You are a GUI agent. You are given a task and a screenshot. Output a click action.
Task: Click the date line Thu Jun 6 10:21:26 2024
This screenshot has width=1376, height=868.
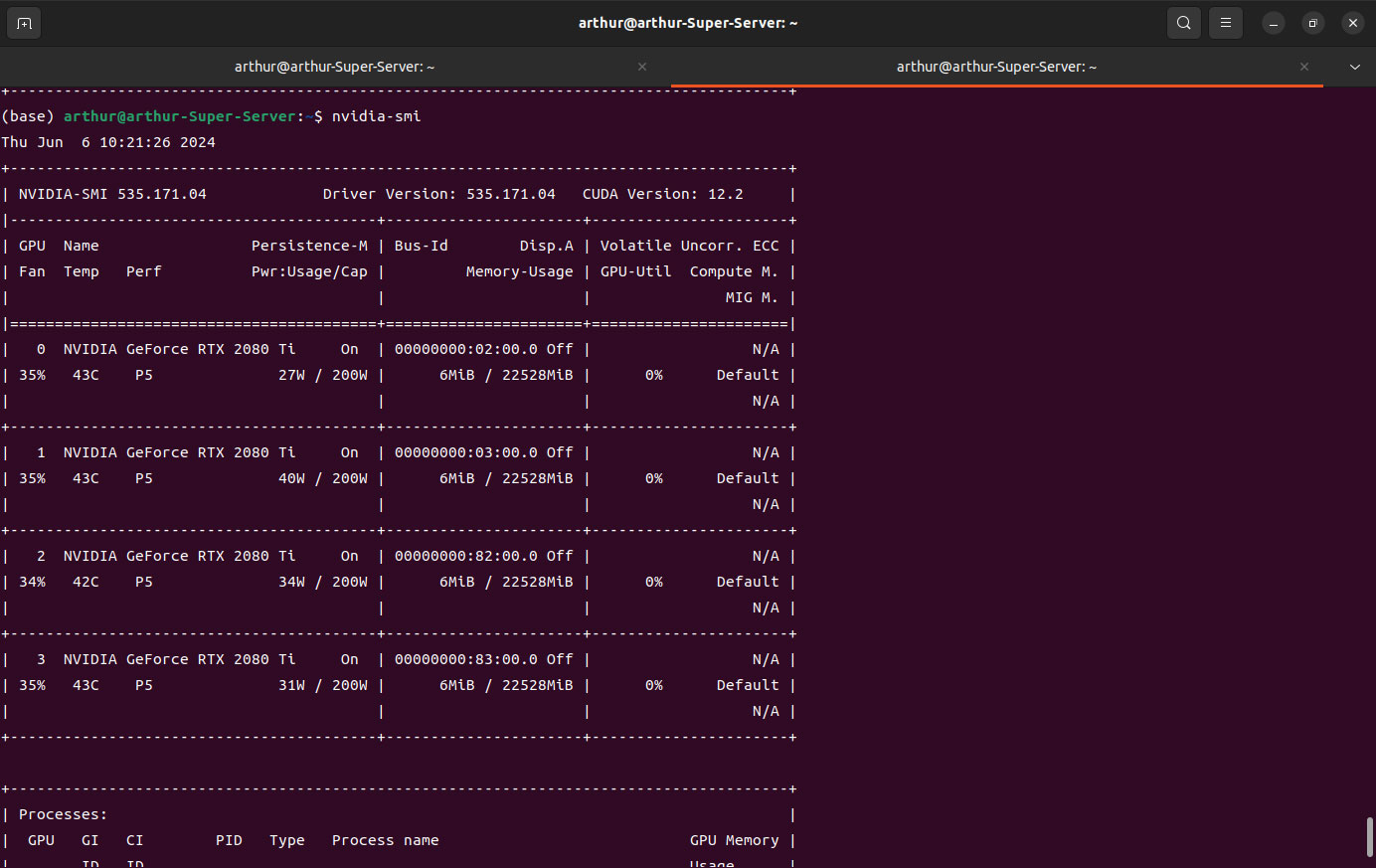tap(108, 142)
